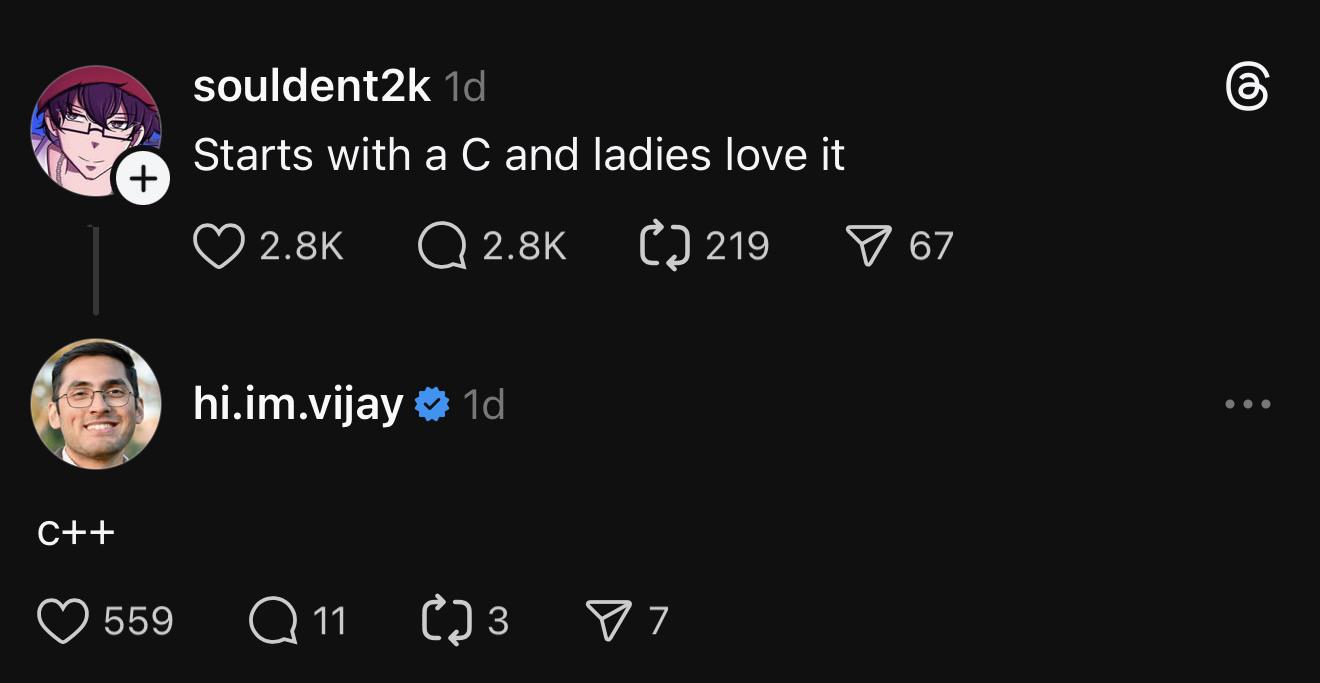The image size is (1320, 683).
Task: Open the reply comments on vijay's post
Action: tap(274, 620)
